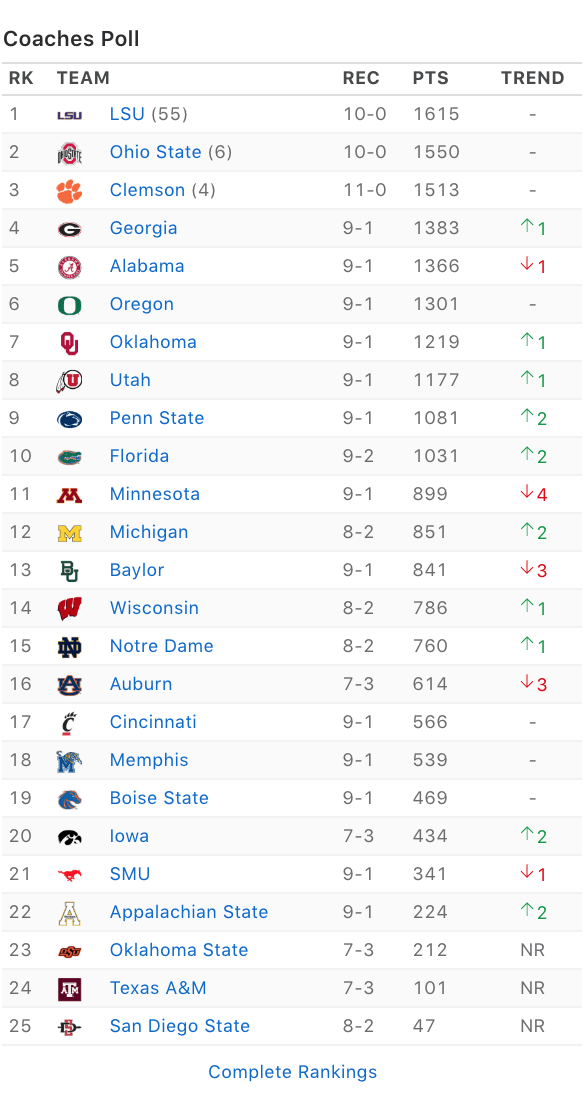This screenshot has height=1098, width=588.
Task: Open the Alabama team link
Action: [x=147, y=266]
